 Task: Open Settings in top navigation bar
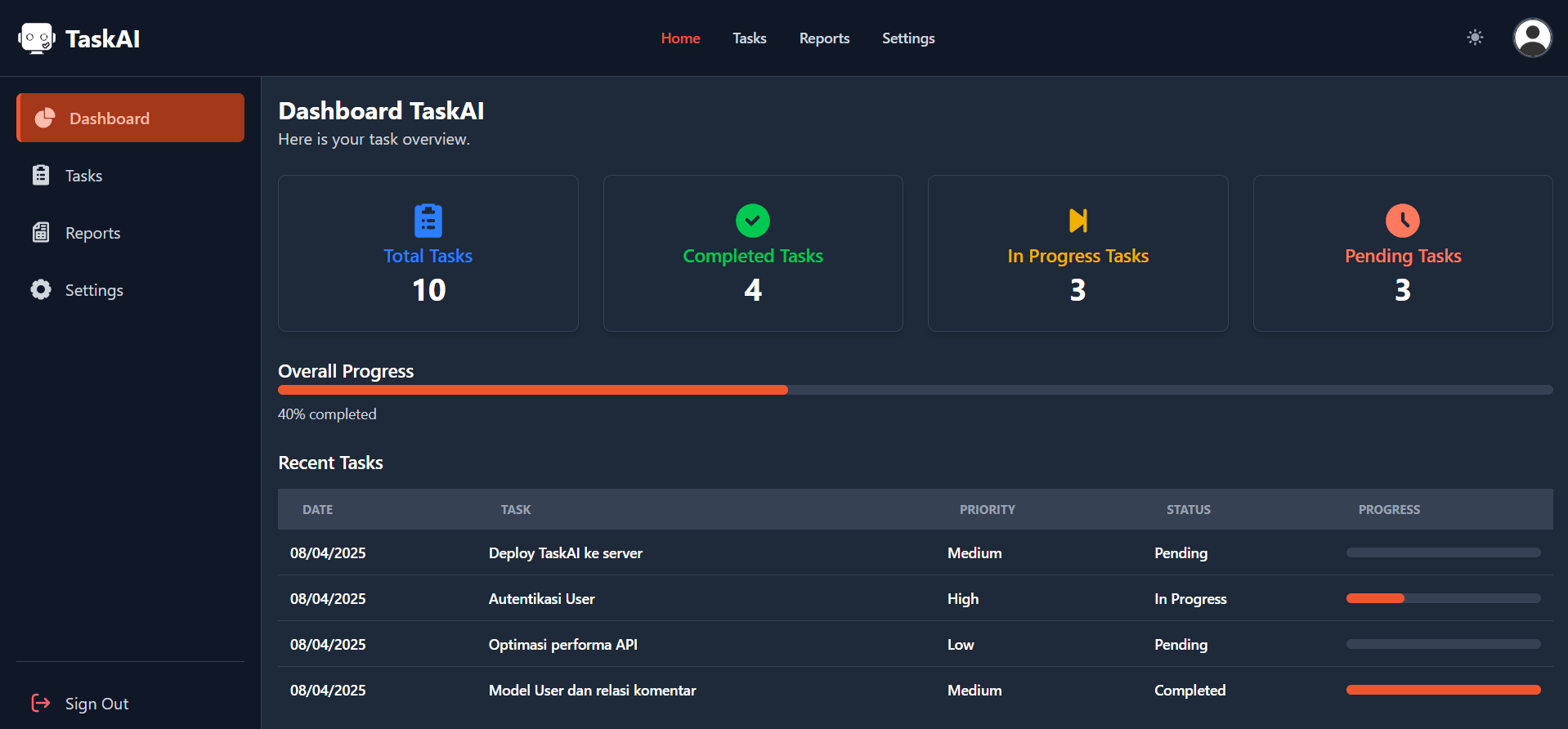[907, 38]
